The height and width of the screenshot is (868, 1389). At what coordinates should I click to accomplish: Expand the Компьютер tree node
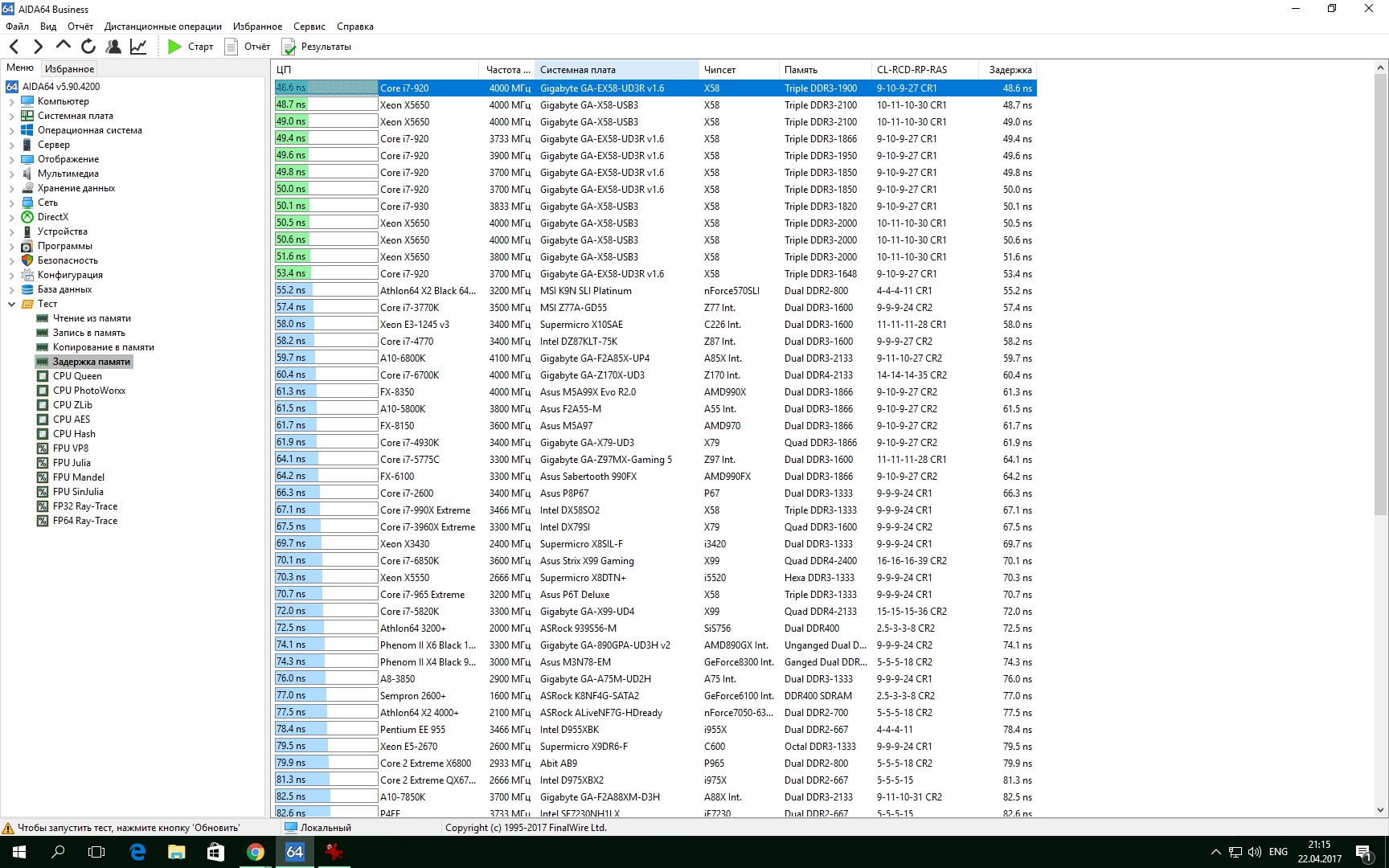point(11,102)
